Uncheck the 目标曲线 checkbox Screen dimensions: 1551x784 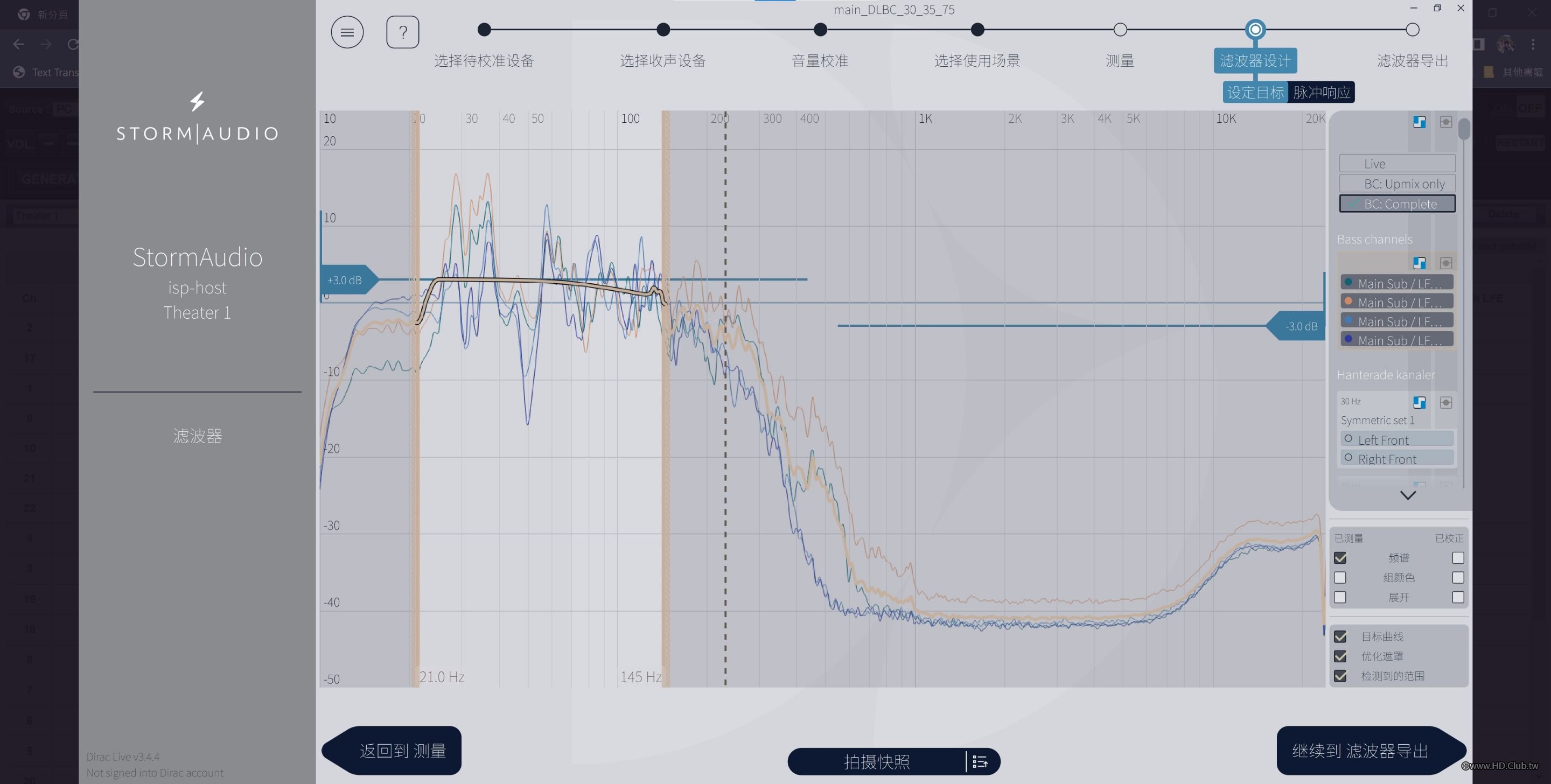(x=1340, y=636)
